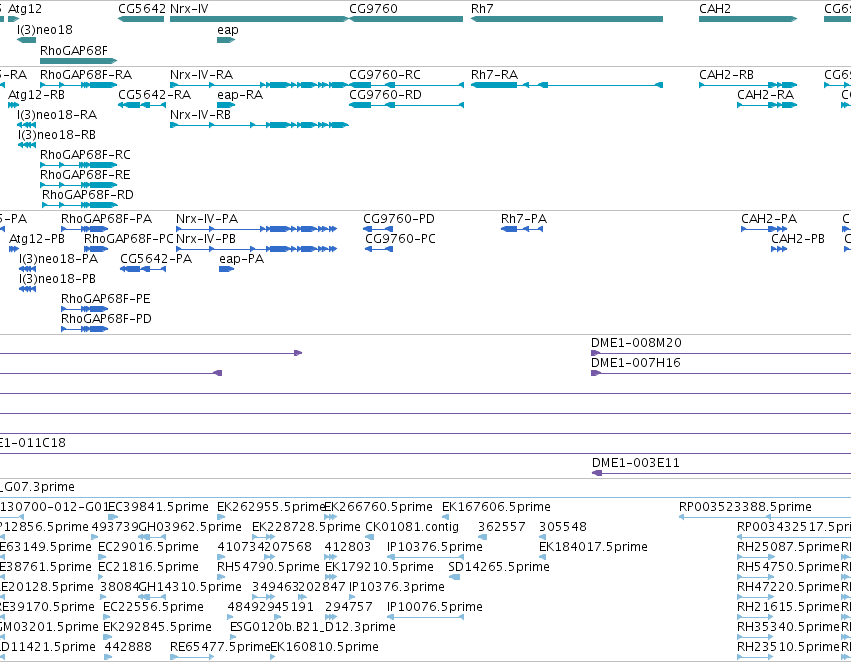Click transcript CAH2-RA
The image size is (851, 662).
tap(765, 94)
